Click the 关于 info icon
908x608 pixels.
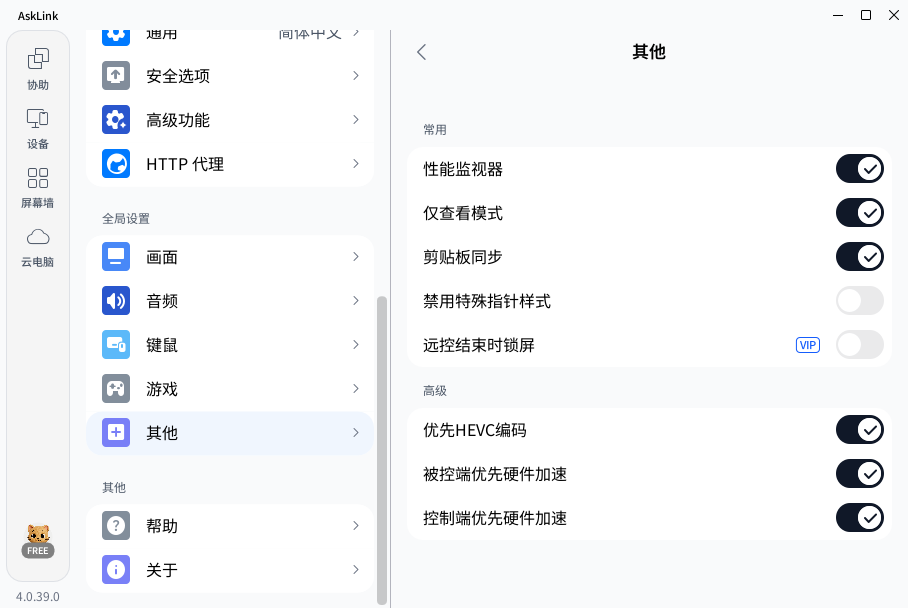coord(116,570)
